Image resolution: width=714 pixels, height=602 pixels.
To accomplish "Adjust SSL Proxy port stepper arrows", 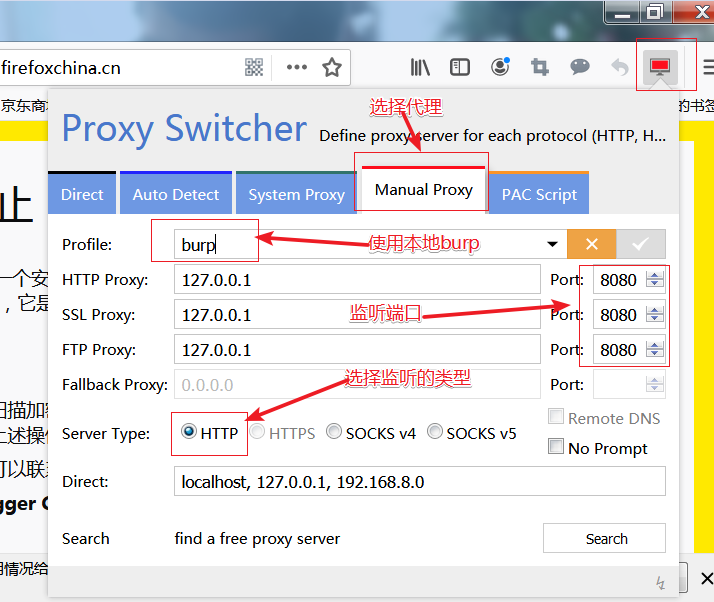I will [654, 314].
